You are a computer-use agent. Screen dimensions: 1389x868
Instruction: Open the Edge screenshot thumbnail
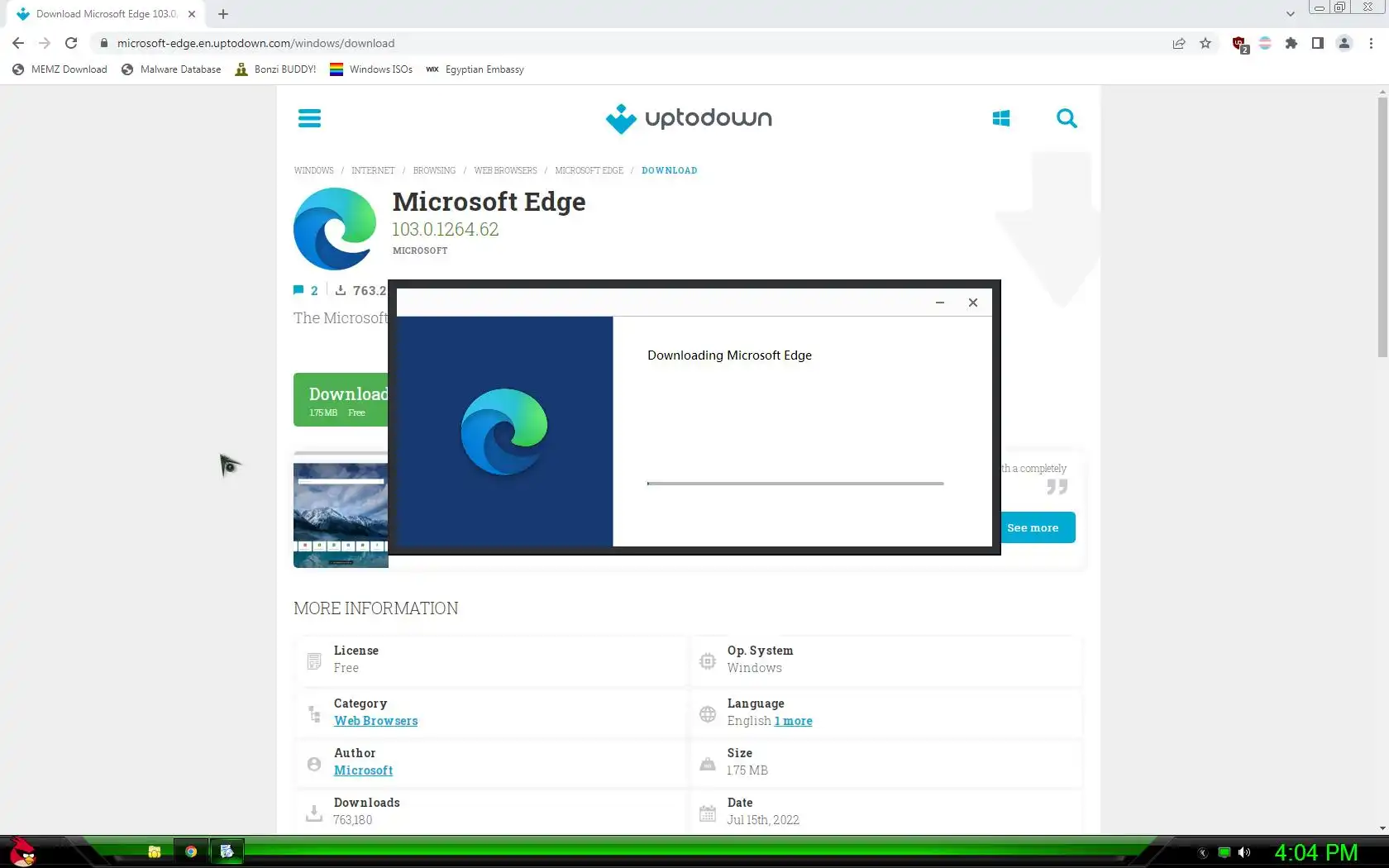pos(341,515)
